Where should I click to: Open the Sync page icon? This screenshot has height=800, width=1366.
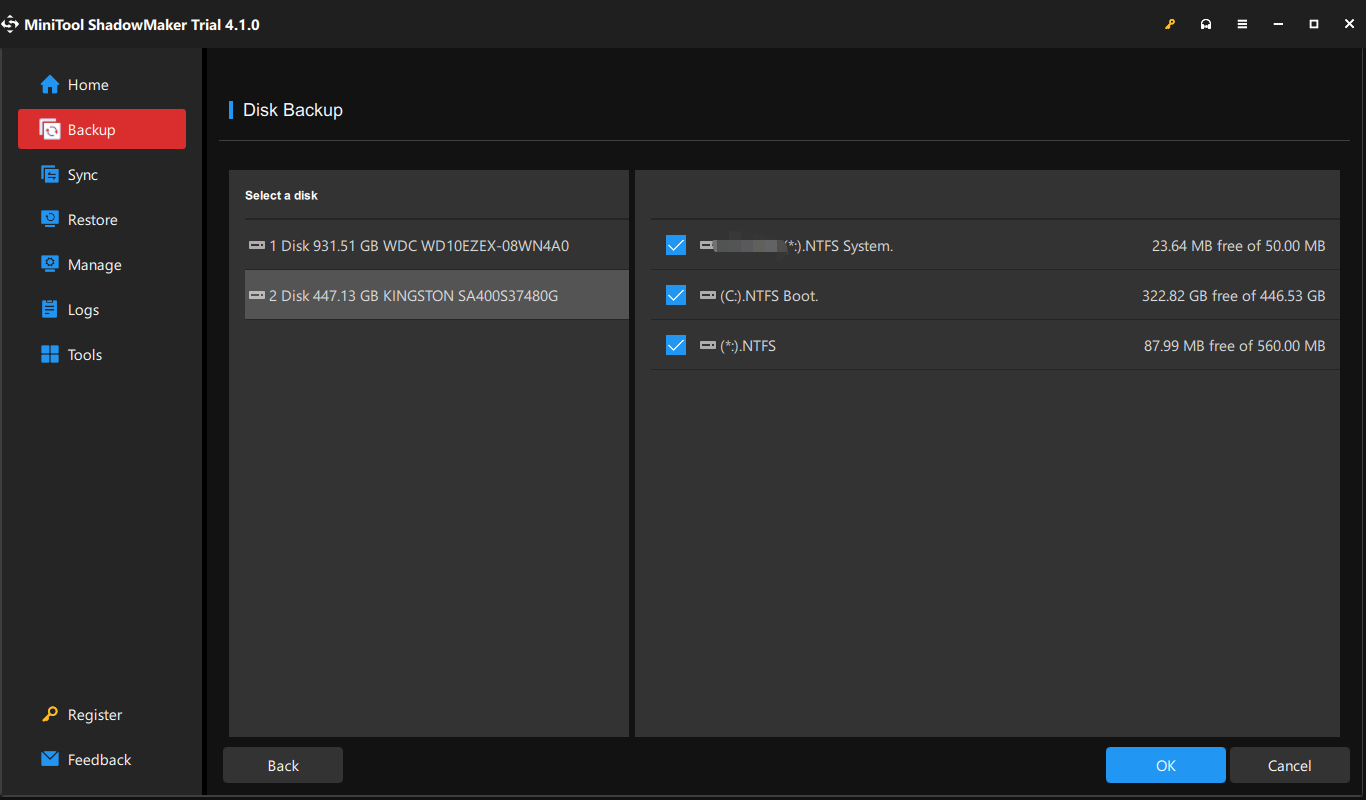[x=50, y=175]
